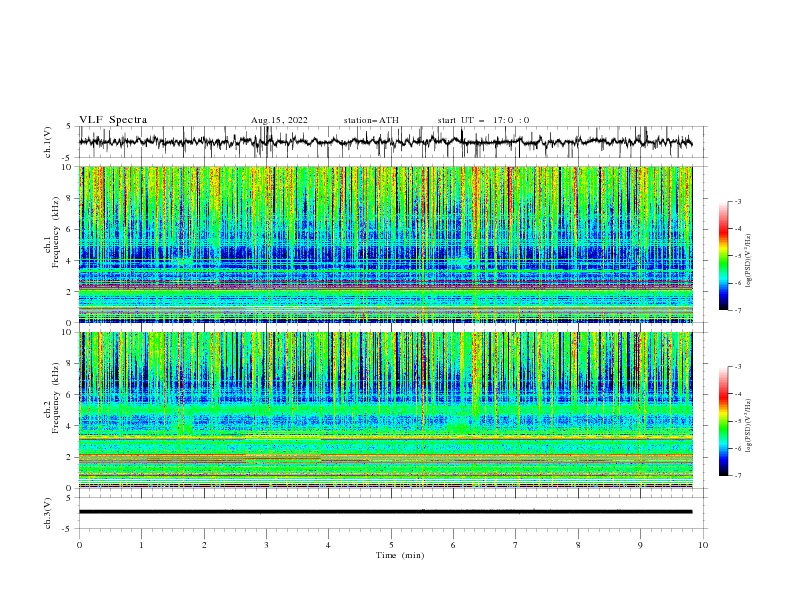Image resolution: width=792 pixels, height=612 pixels.
Task: Click the '6' kHz tick of the ch.2 spectrogram
Action: pyautogui.click(x=71, y=394)
